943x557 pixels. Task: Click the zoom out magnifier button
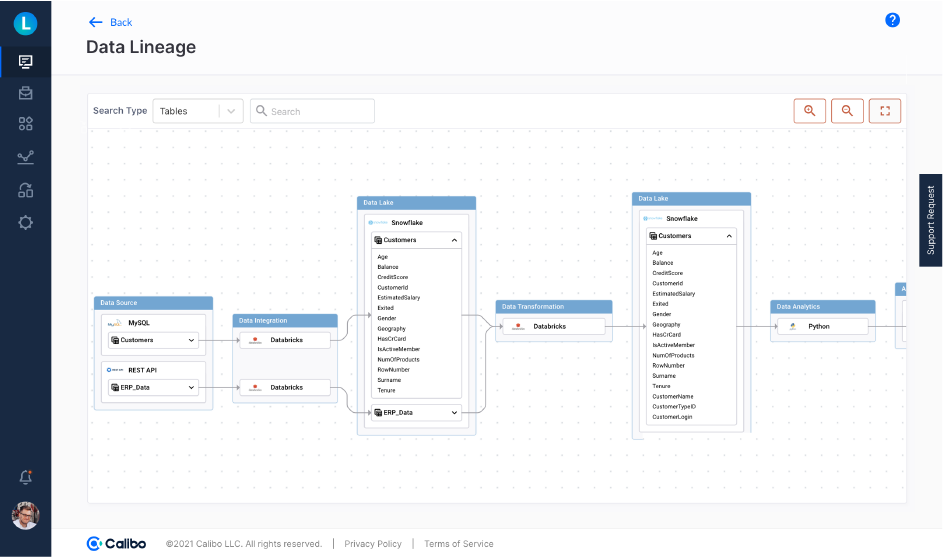pyautogui.click(x=847, y=111)
